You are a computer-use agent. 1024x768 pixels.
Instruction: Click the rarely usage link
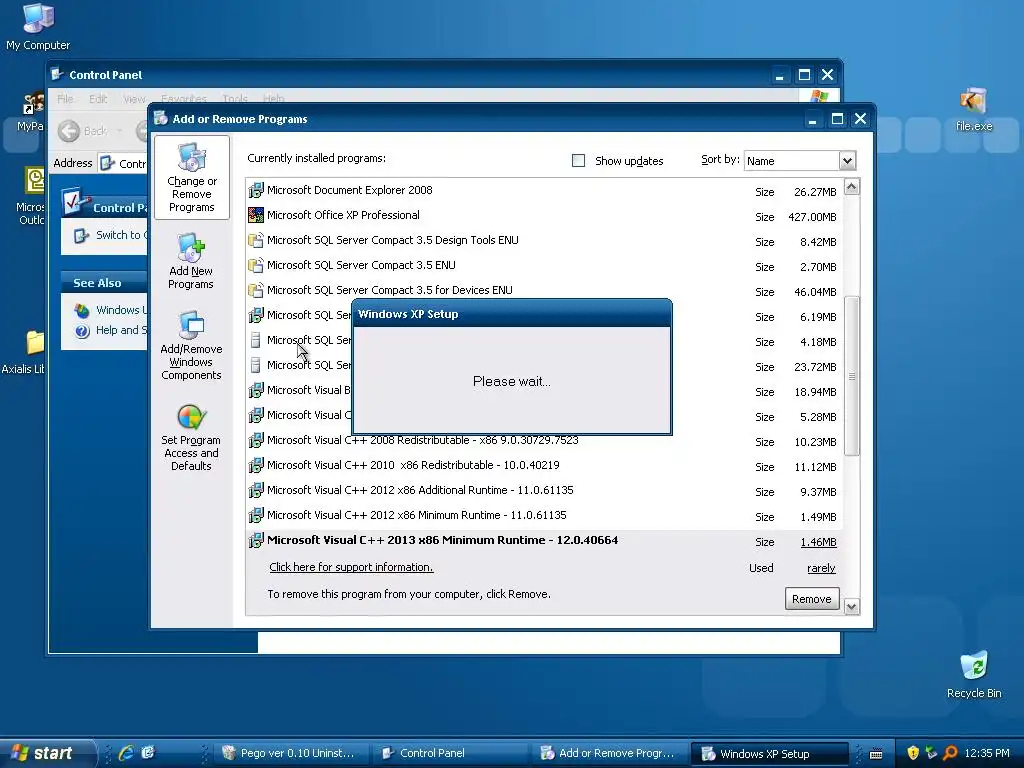(x=821, y=568)
